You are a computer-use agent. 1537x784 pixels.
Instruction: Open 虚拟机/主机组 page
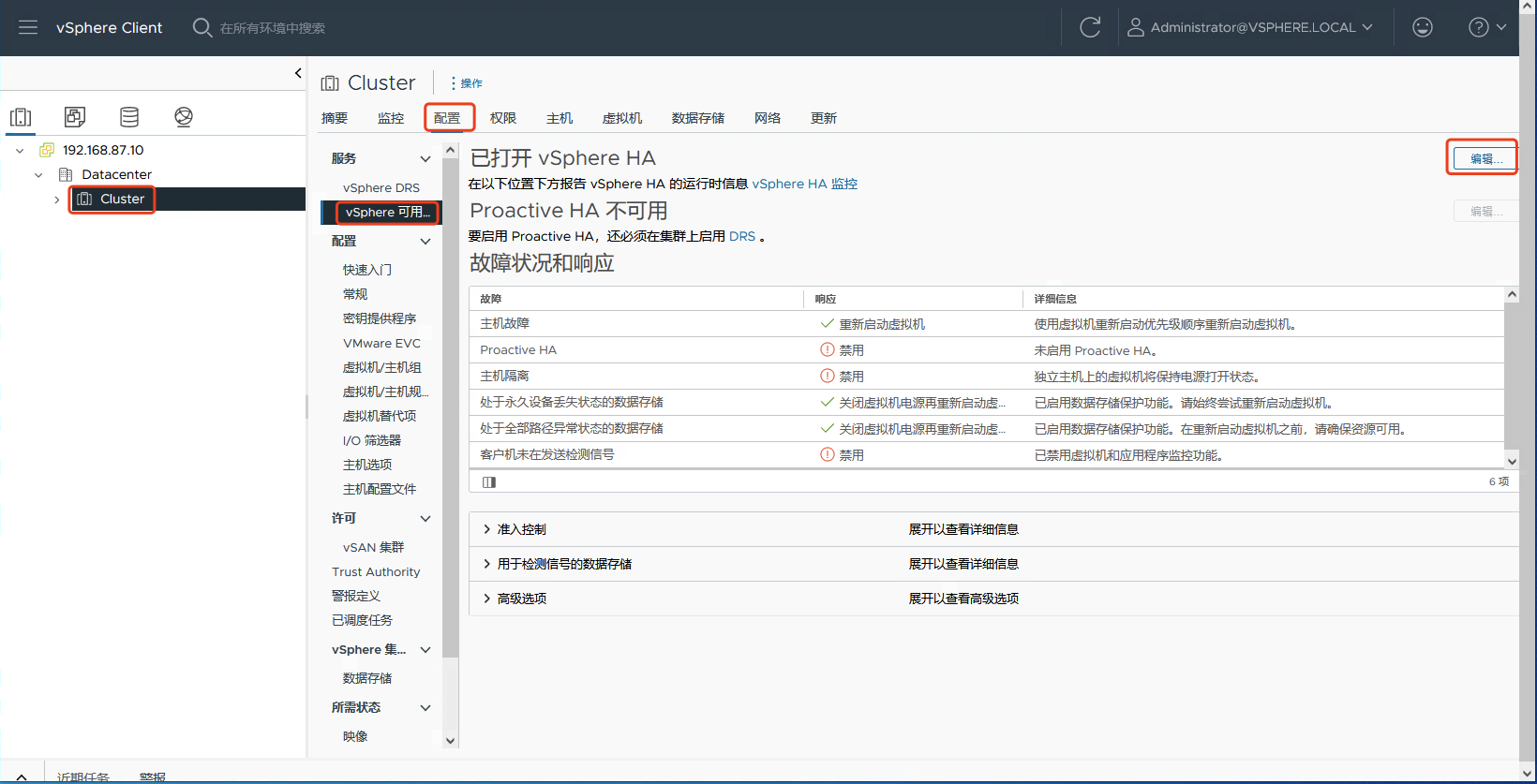tap(382, 367)
